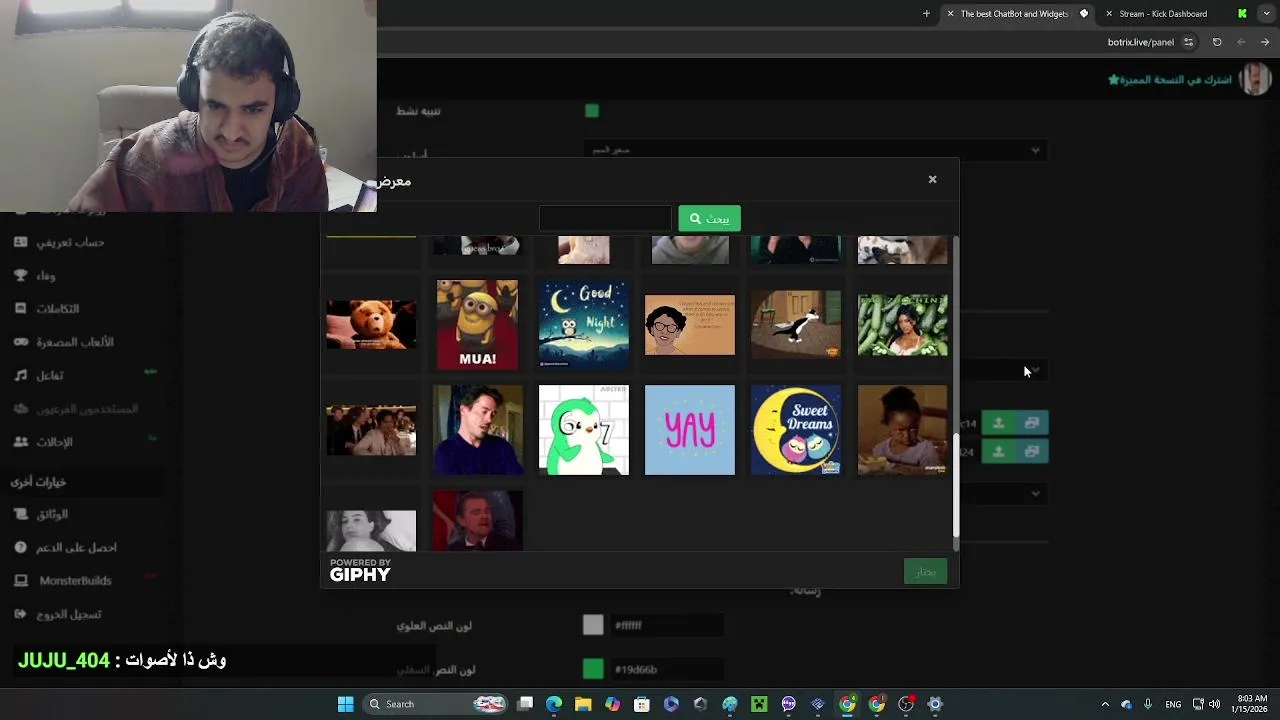Focus the GIF search input field
The width and height of the screenshot is (1280, 720).
coord(605,218)
